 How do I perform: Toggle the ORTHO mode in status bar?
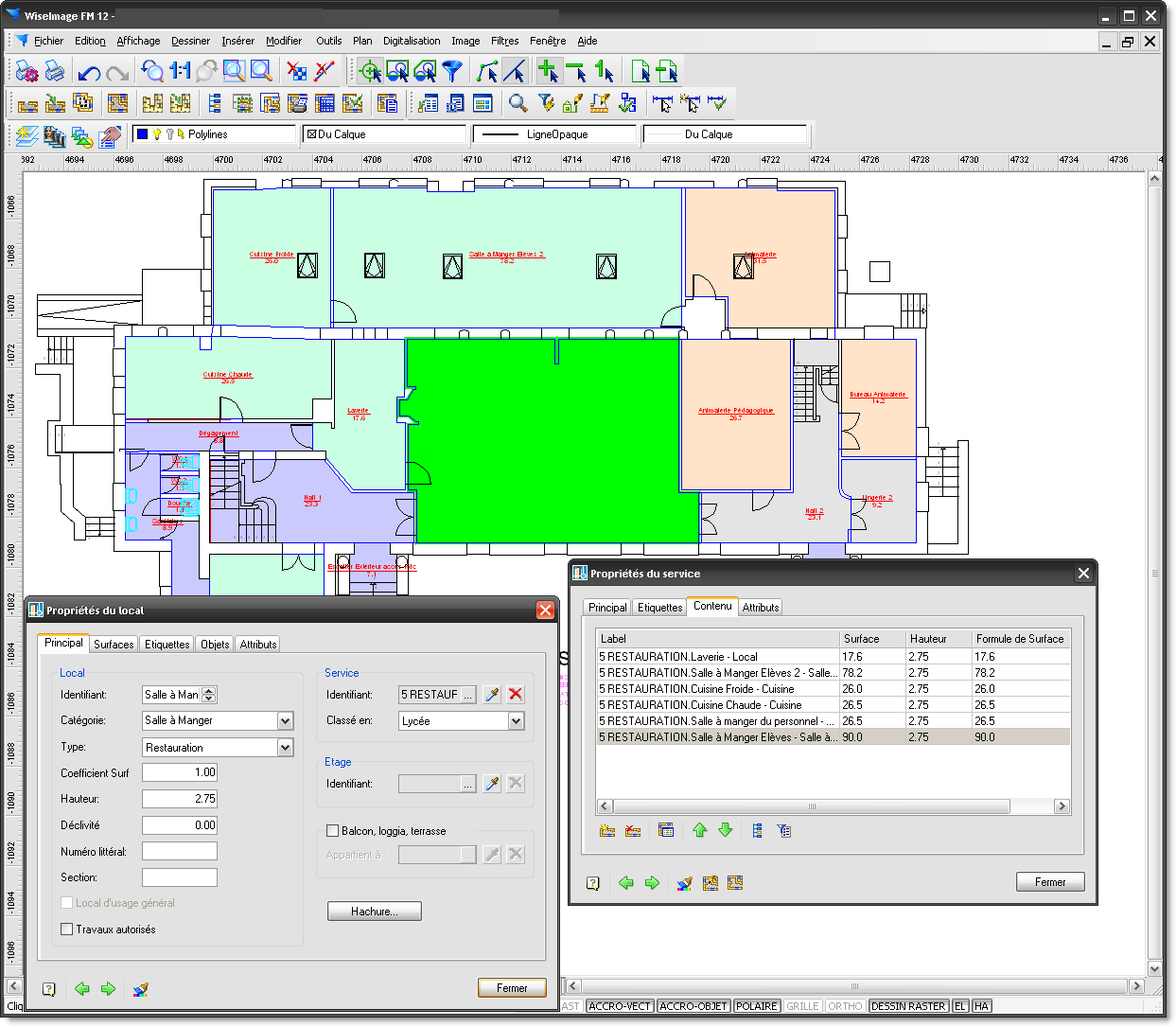click(845, 1006)
